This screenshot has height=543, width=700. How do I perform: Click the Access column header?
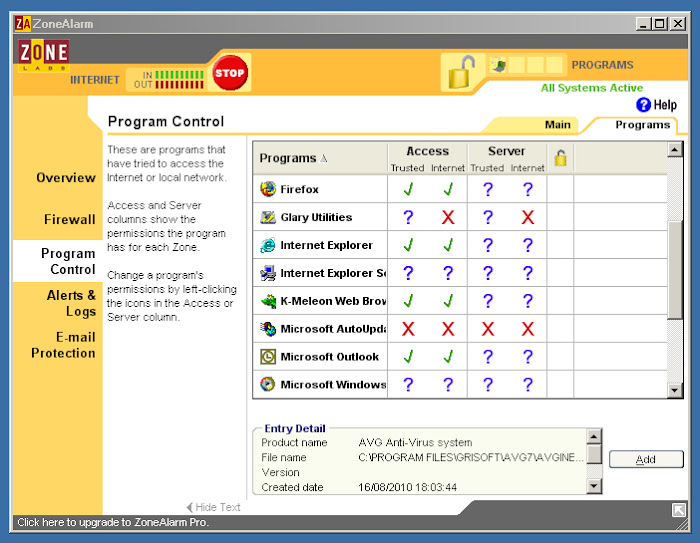coord(428,151)
